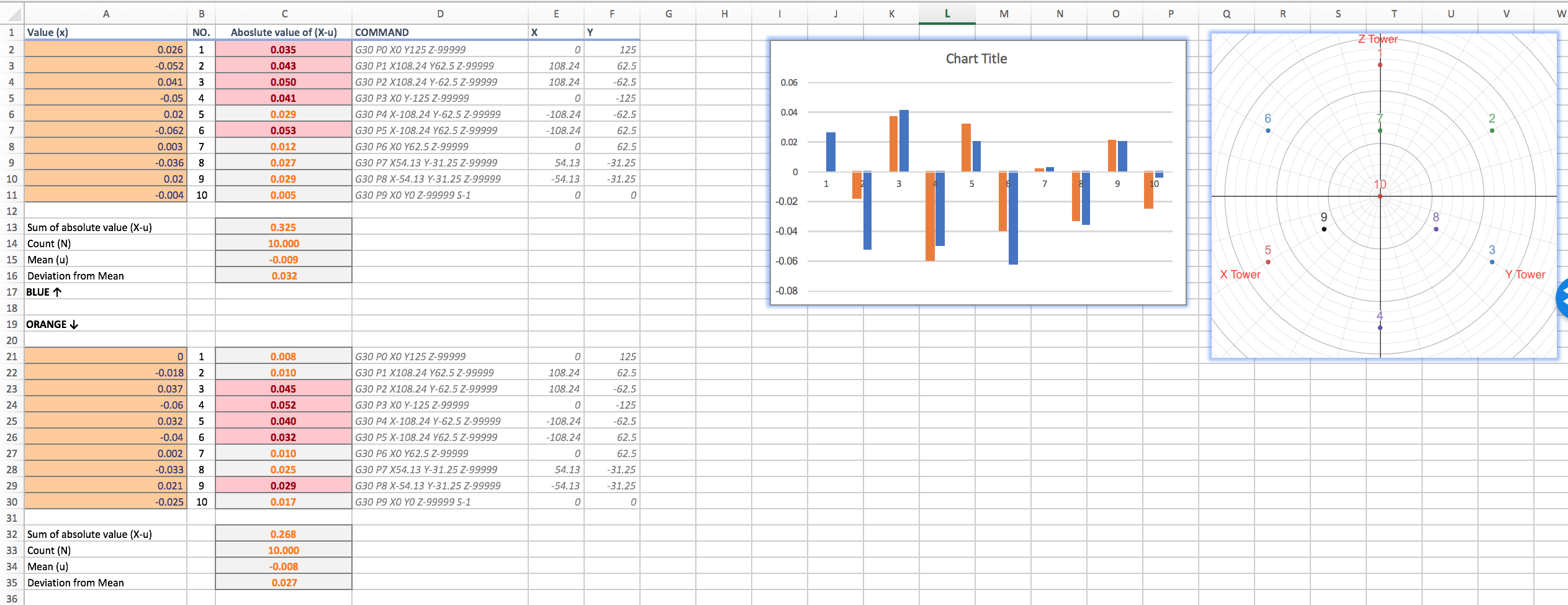The height and width of the screenshot is (605, 1568).
Task: Click the 'NO.' header cell
Action: (x=201, y=32)
